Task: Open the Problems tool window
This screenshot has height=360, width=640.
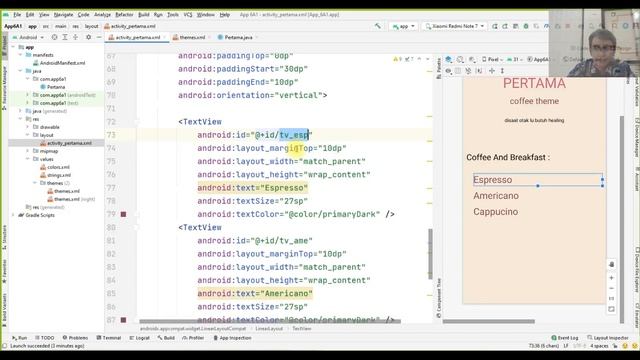Action: click(x=75, y=338)
